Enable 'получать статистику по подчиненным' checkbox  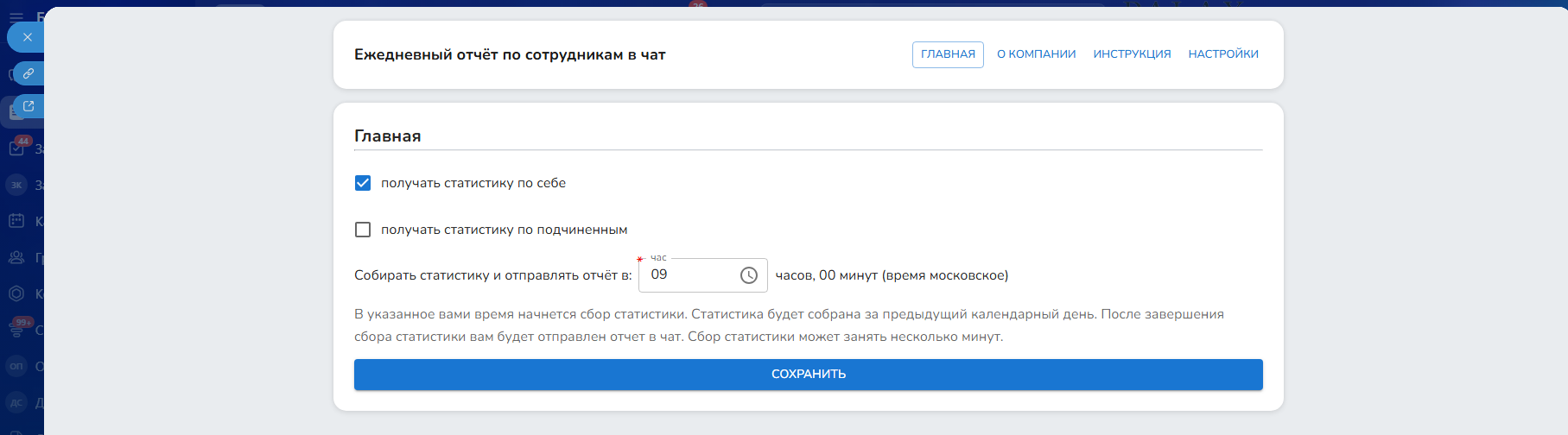(363, 230)
